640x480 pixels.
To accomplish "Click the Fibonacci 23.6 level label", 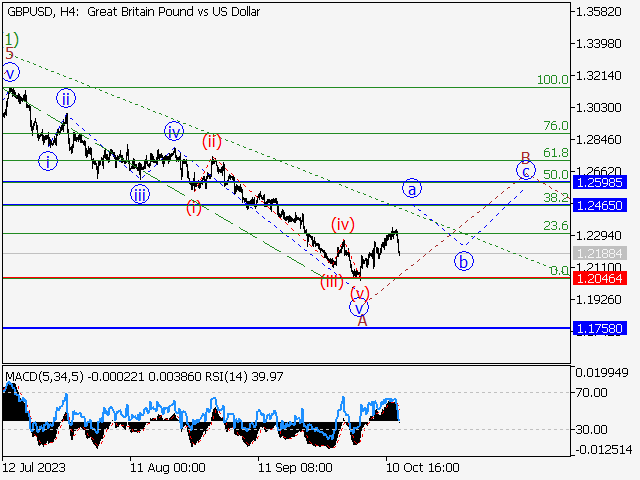I will 556,225.
